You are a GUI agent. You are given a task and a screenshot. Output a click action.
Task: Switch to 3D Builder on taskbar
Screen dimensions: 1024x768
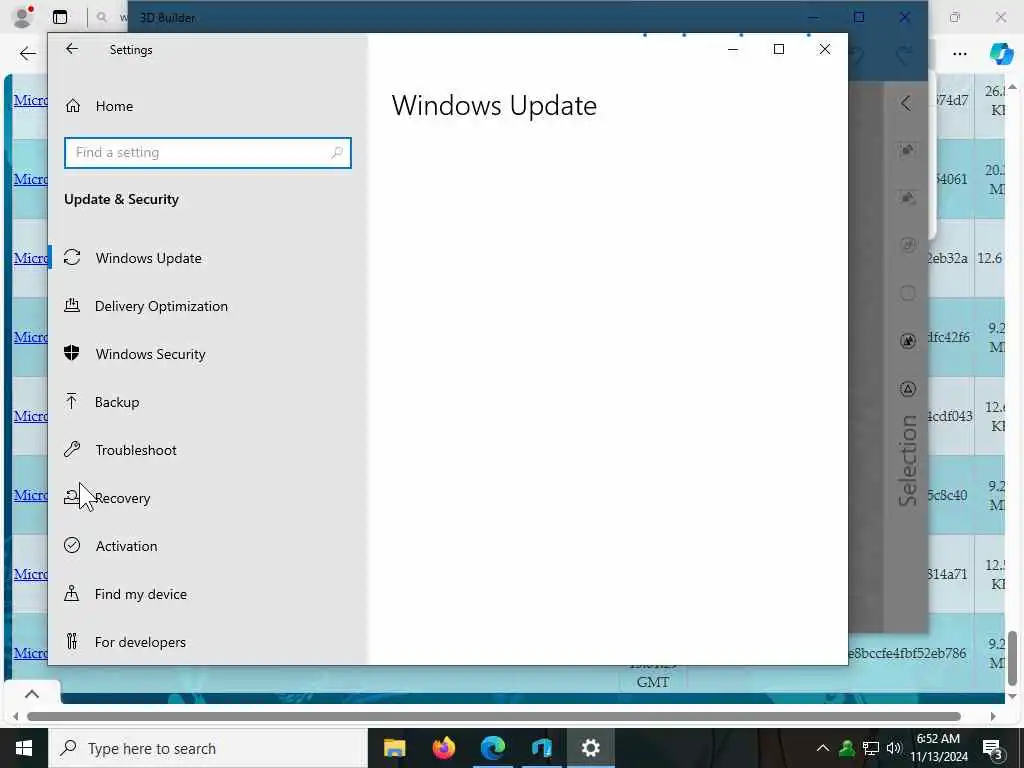tap(542, 748)
